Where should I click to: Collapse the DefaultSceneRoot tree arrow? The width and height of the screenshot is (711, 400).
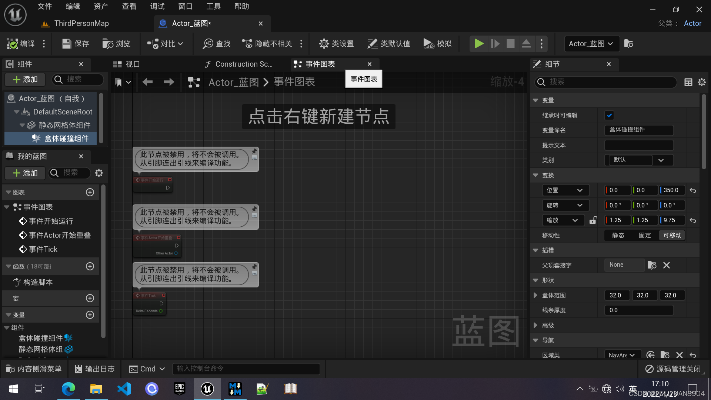coord(16,112)
